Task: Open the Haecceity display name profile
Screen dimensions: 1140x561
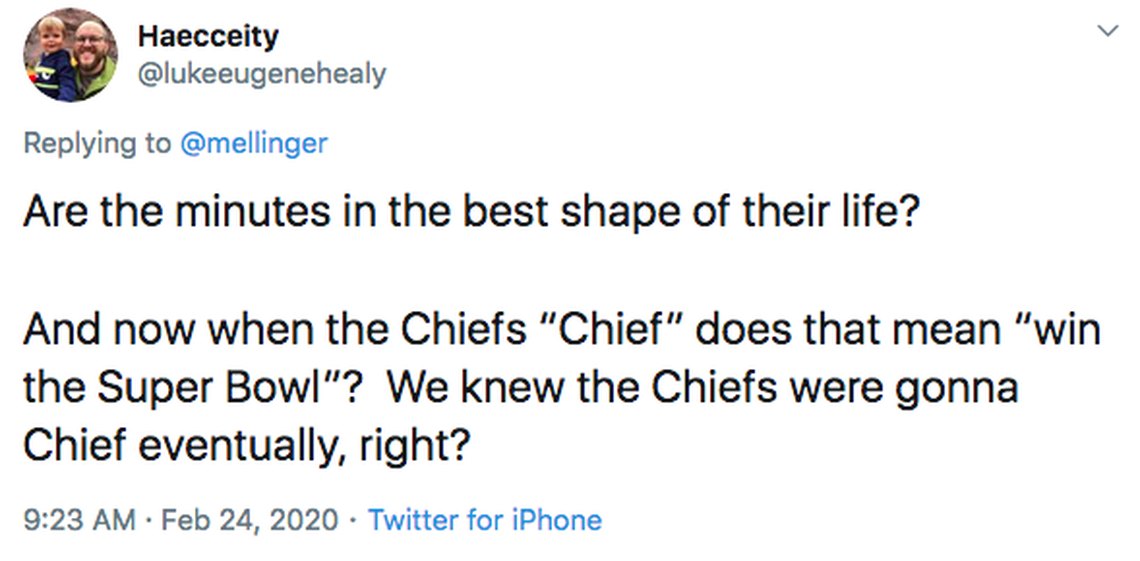Action: 208,37
